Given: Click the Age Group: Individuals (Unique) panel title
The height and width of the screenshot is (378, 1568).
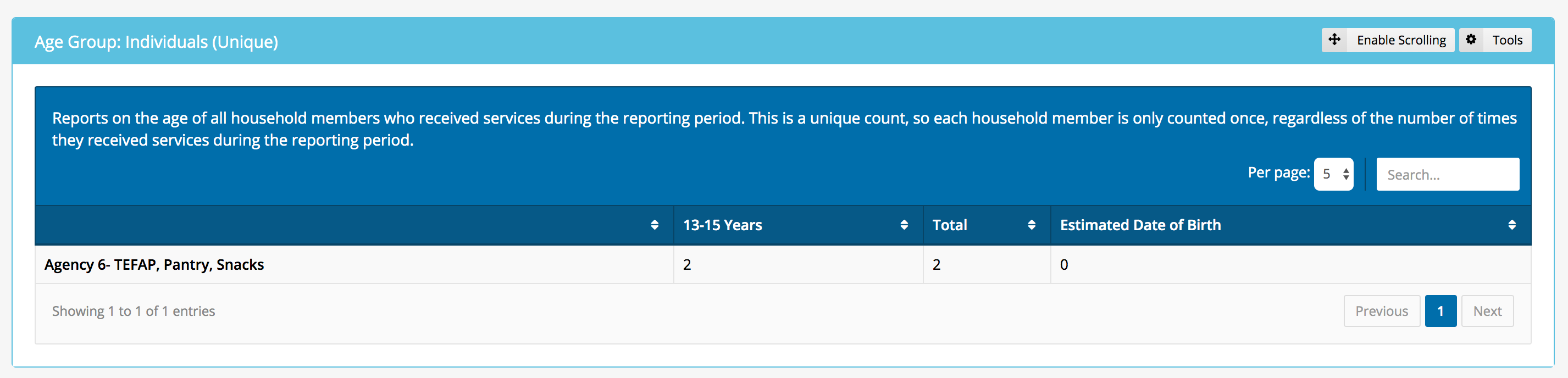Looking at the screenshot, I should click(x=157, y=41).
